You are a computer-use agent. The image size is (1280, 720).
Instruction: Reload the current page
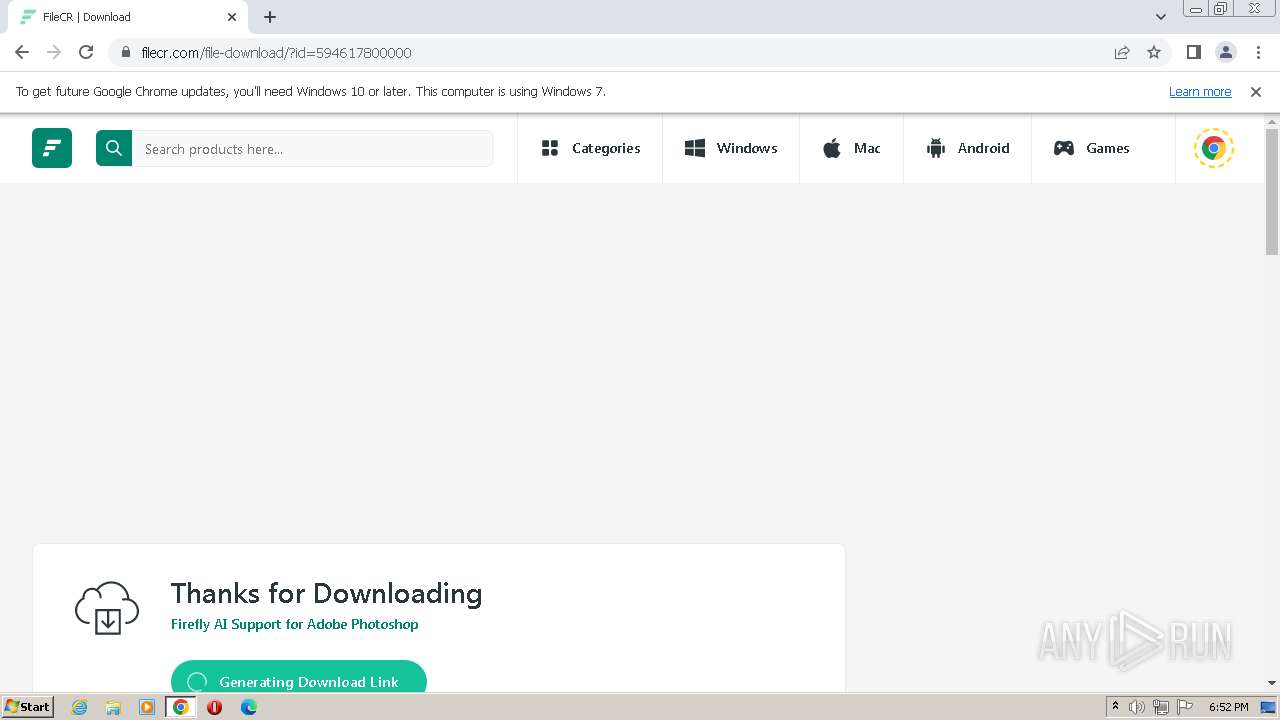pyautogui.click(x=86, y=52)
